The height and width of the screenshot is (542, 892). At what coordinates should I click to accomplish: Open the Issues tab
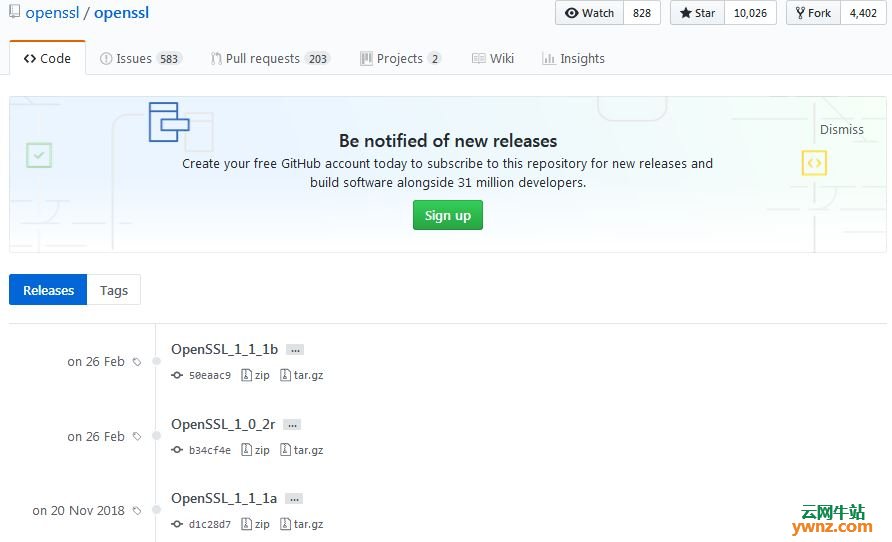click(141, 59)
